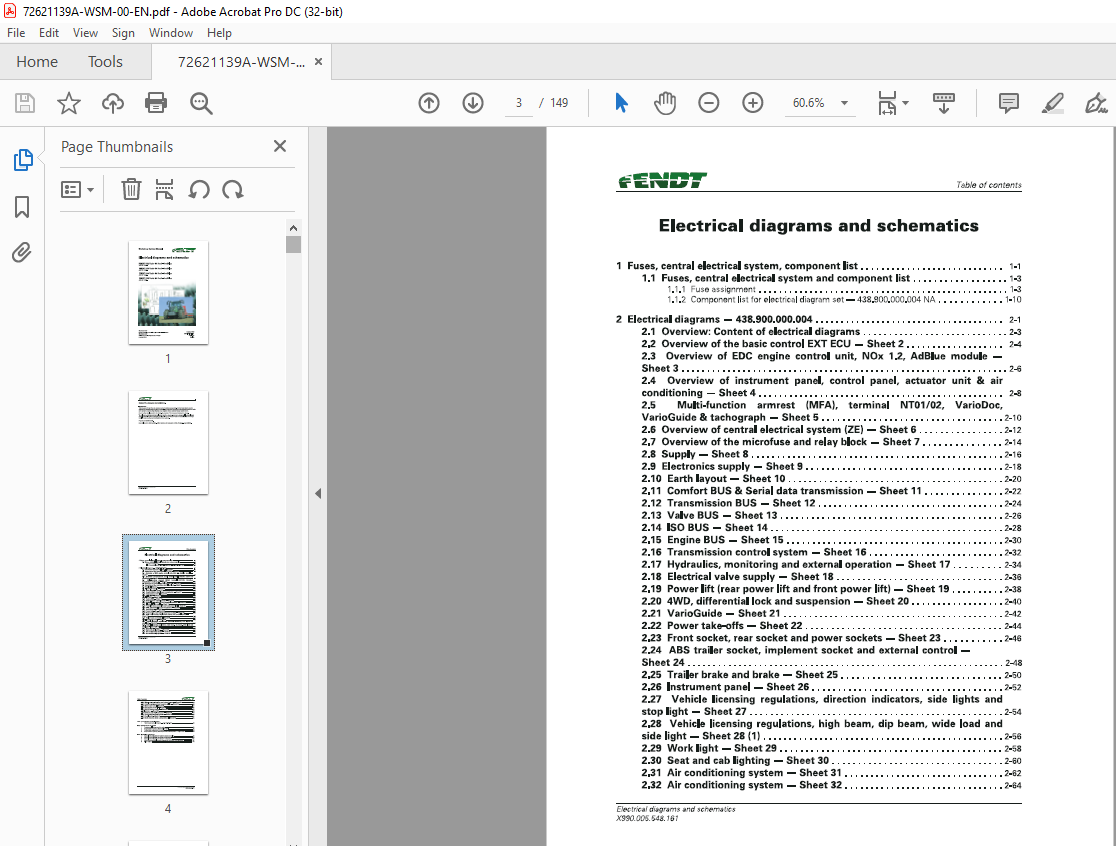Open '2.26 Instrument panel — Sheet 26' entry

pos(831,687)
